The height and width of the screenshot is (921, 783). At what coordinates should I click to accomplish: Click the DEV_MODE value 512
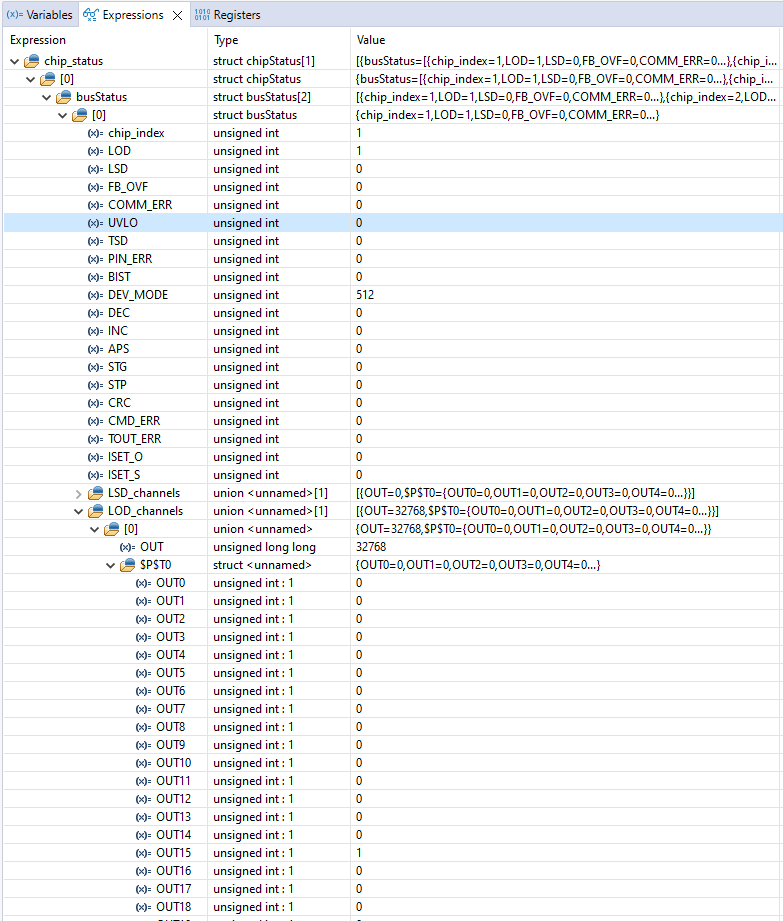366,295
